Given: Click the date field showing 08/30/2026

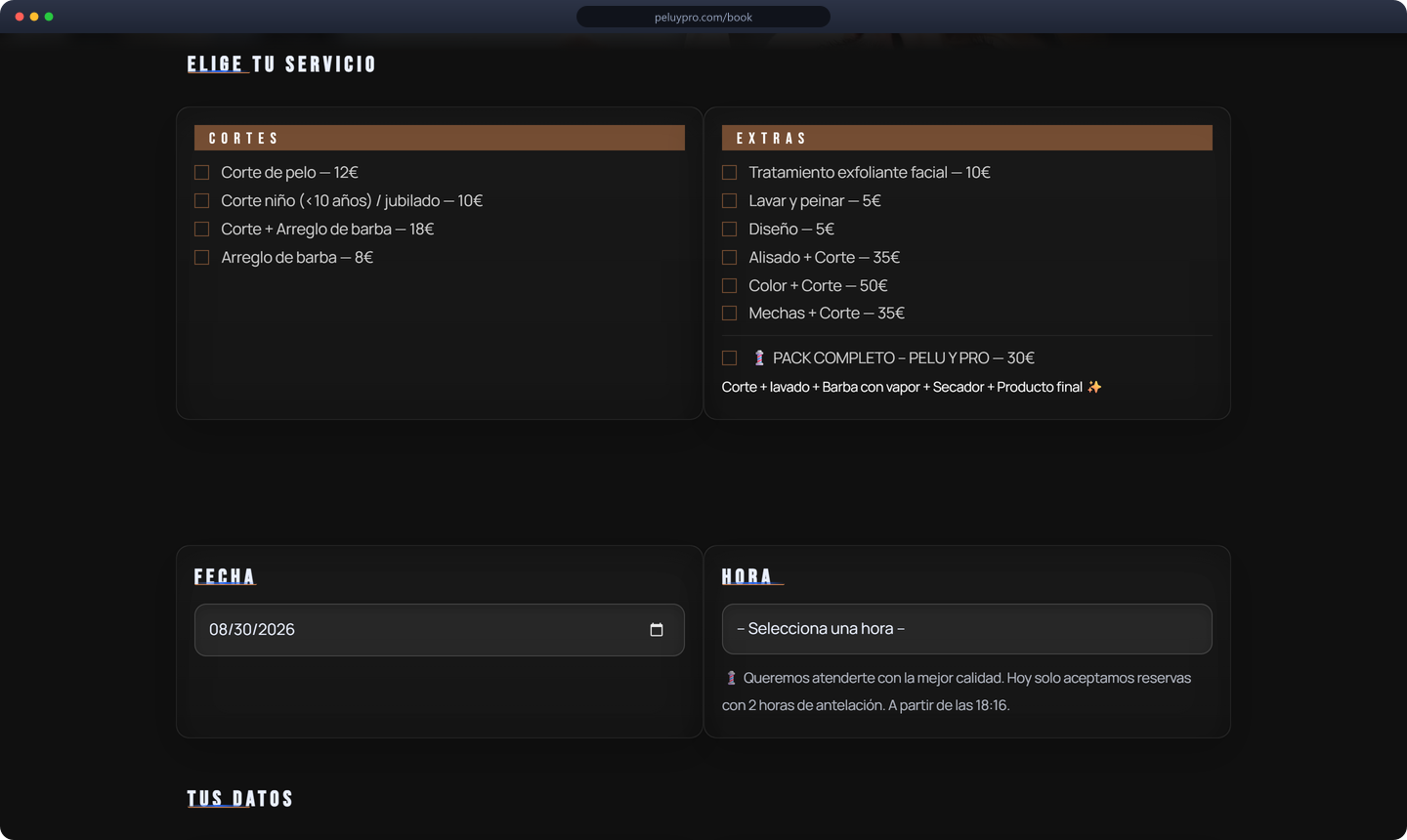Looking at the screenshot, I should (x=440, y=630).
